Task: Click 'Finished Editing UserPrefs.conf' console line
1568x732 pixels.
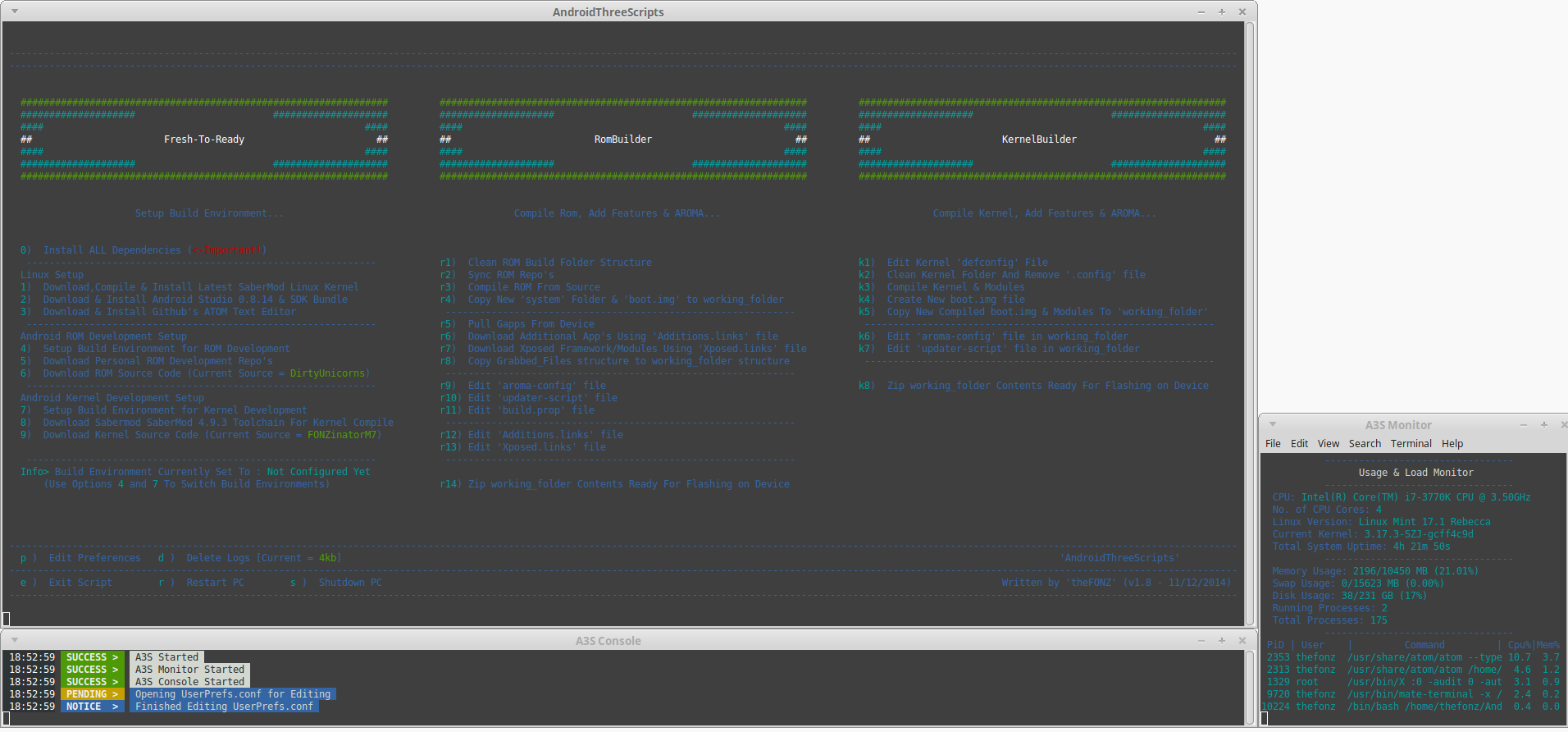Action: pos(224,707)
